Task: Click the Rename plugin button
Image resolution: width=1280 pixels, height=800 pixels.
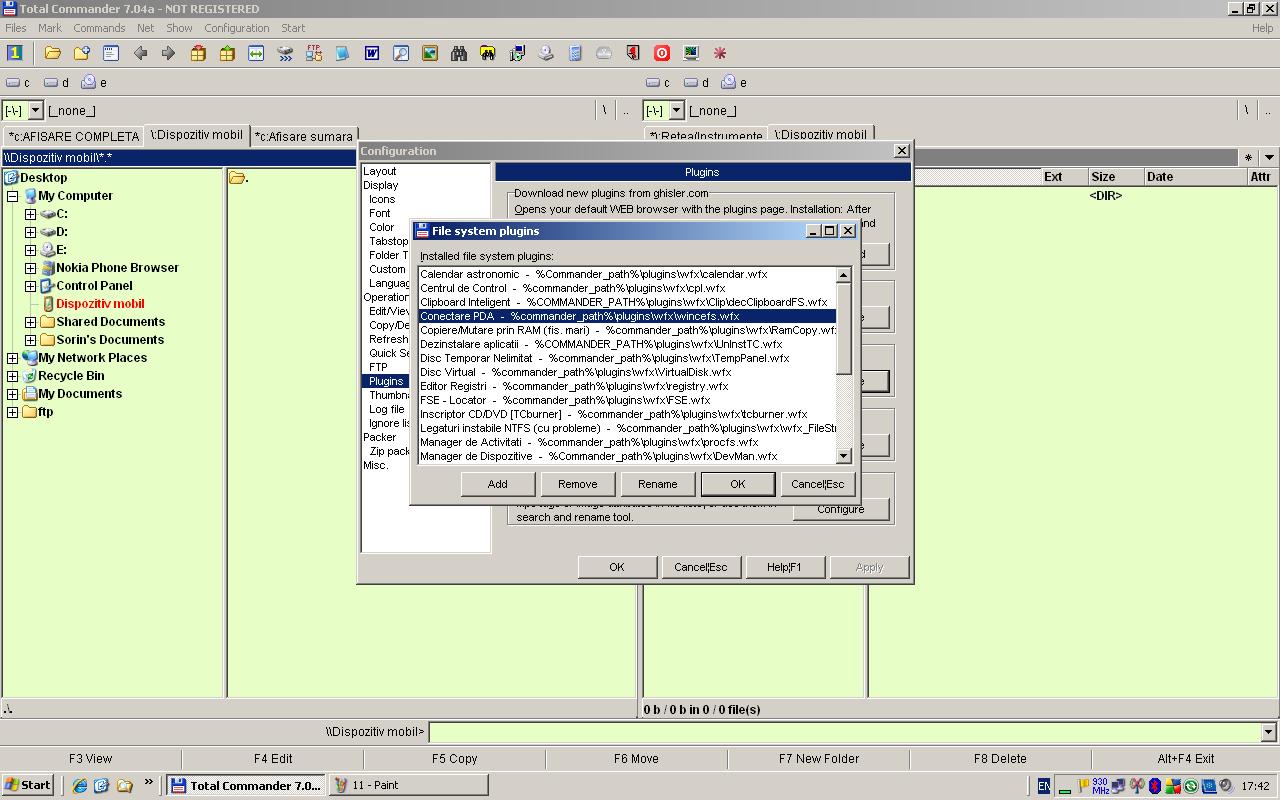Action: point(657,484)
